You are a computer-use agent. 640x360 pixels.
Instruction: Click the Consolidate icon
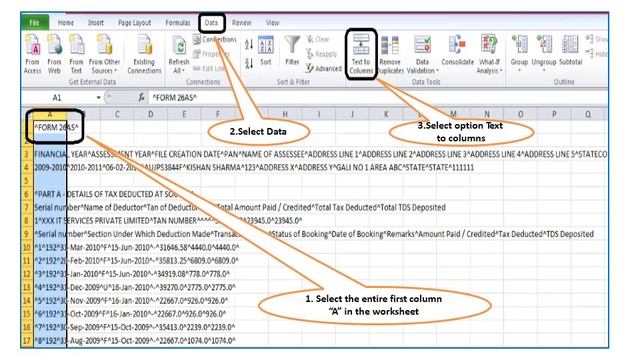click(458, 51)
